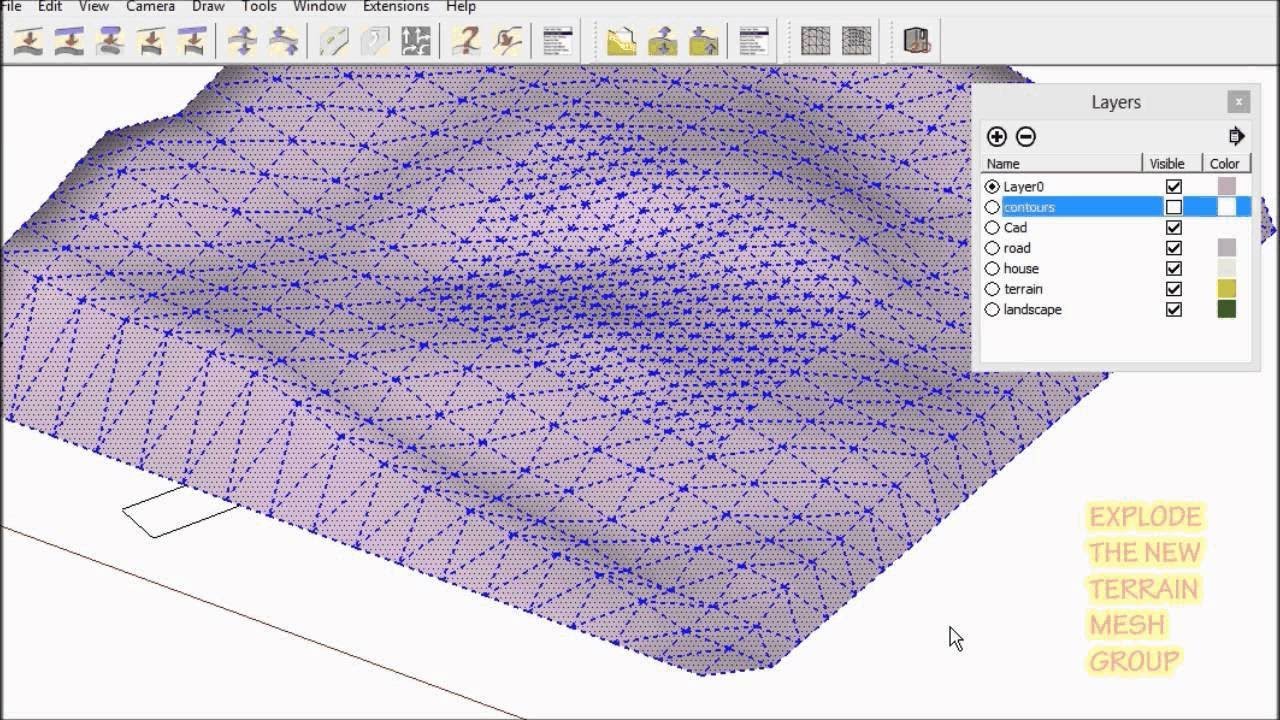The image size is (1280, 720).
Task: Set contours as the active layer
Action: click(992, 207)
